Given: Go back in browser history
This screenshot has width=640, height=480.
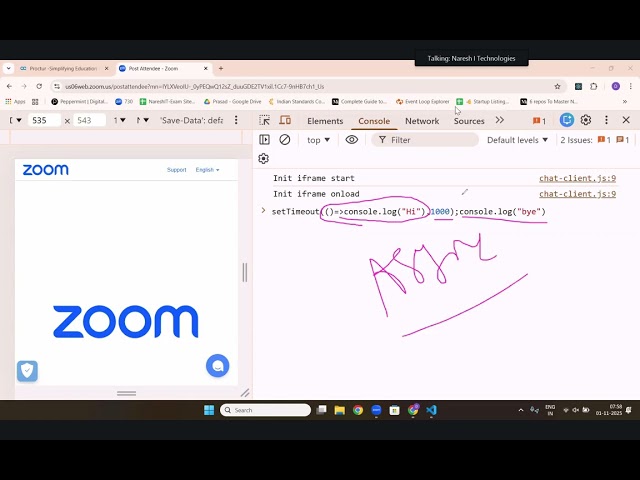Looking at the screenshot, I should click(9, 86).
